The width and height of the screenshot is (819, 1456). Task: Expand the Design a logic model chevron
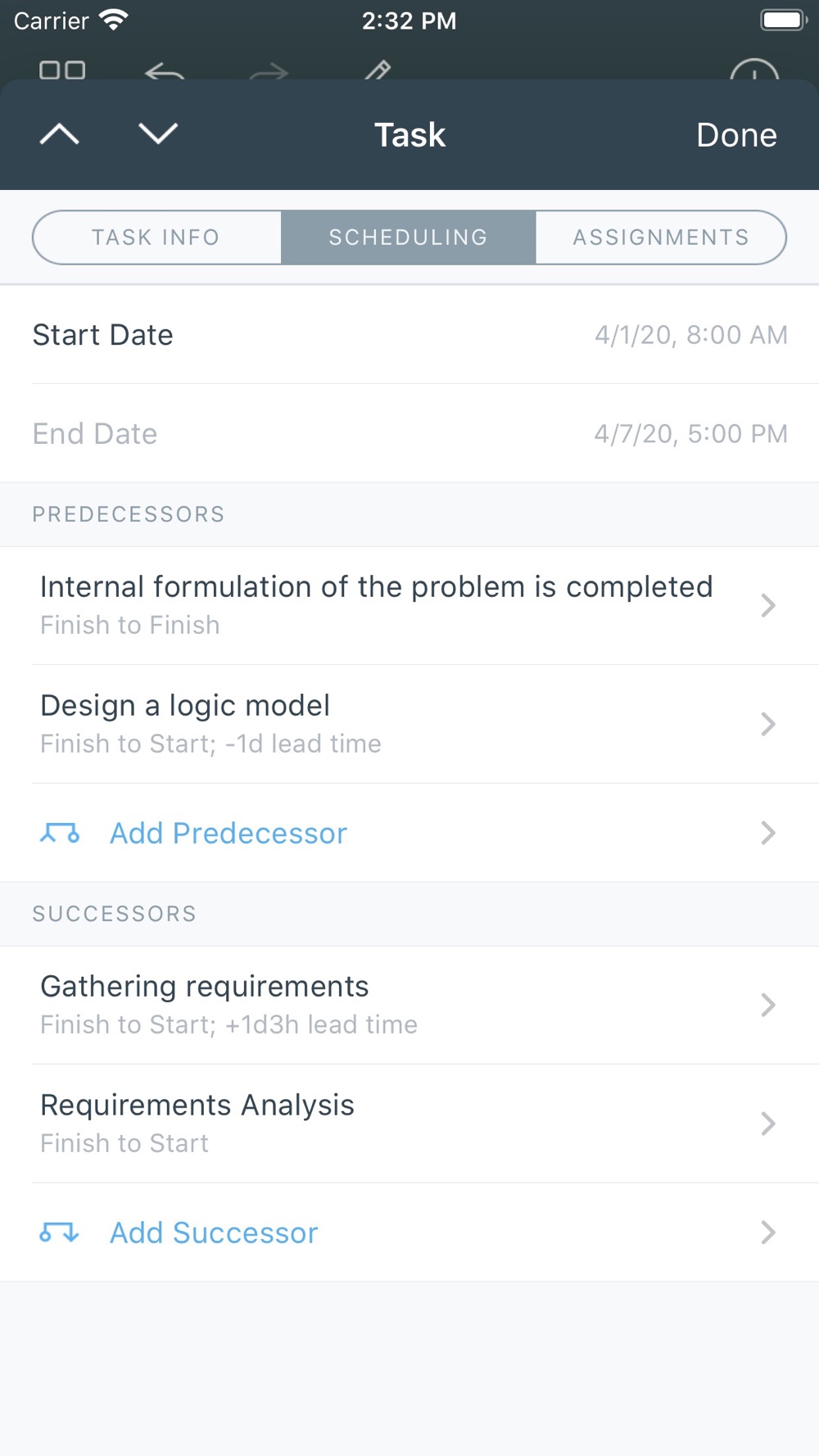(x=767, y=724)
